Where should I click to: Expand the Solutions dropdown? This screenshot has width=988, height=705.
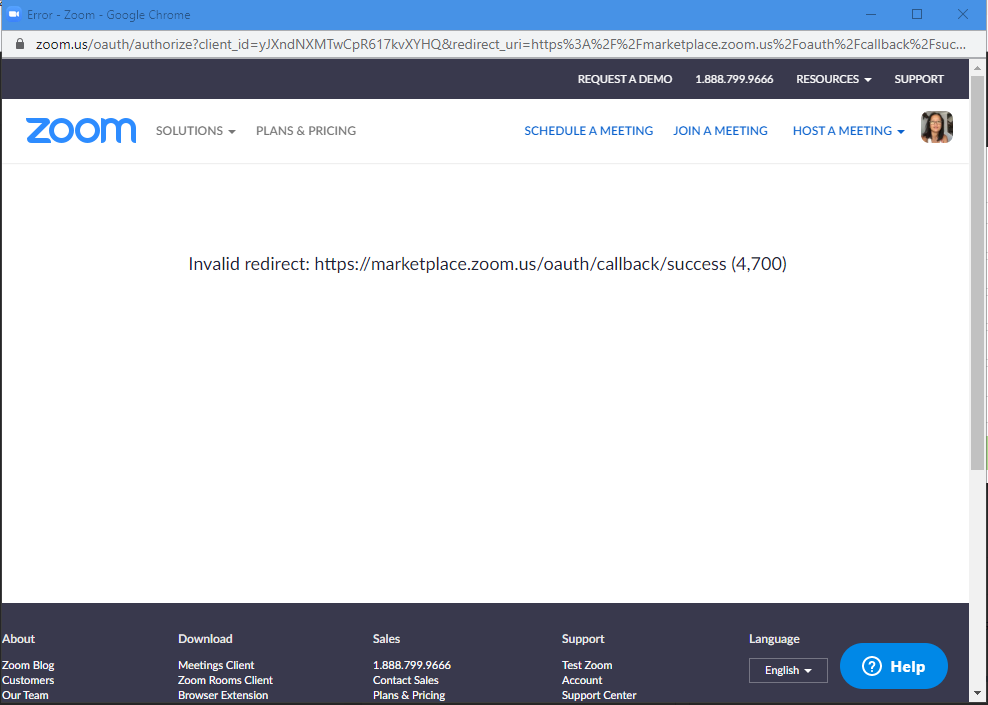point(195,130)
